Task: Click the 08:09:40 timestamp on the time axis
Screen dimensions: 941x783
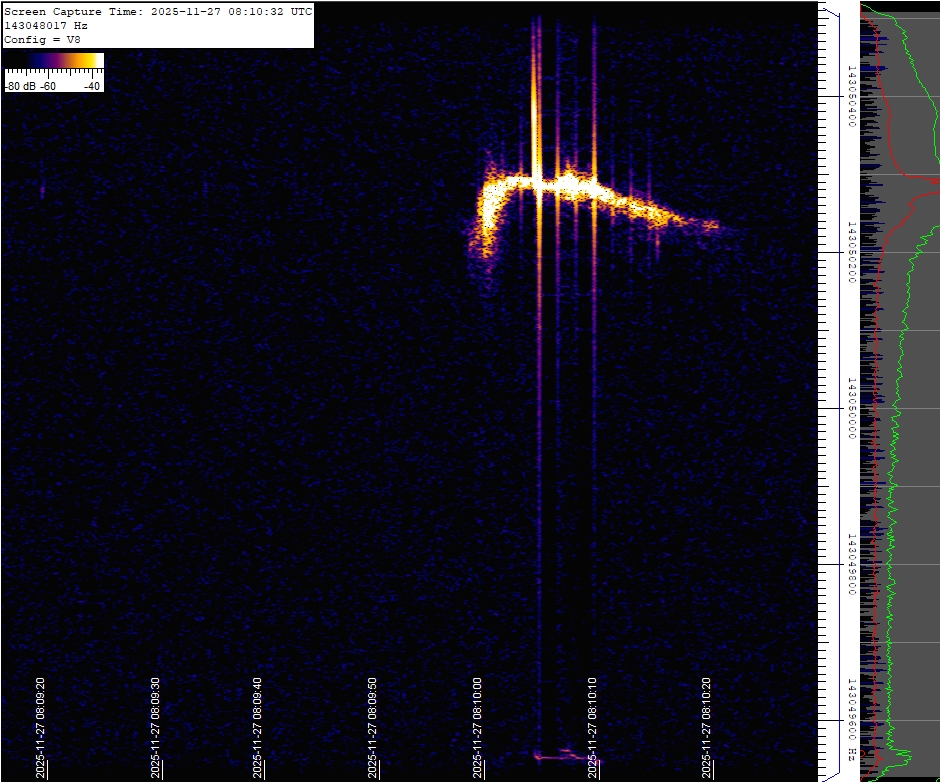Action: [x=259, y=727]
